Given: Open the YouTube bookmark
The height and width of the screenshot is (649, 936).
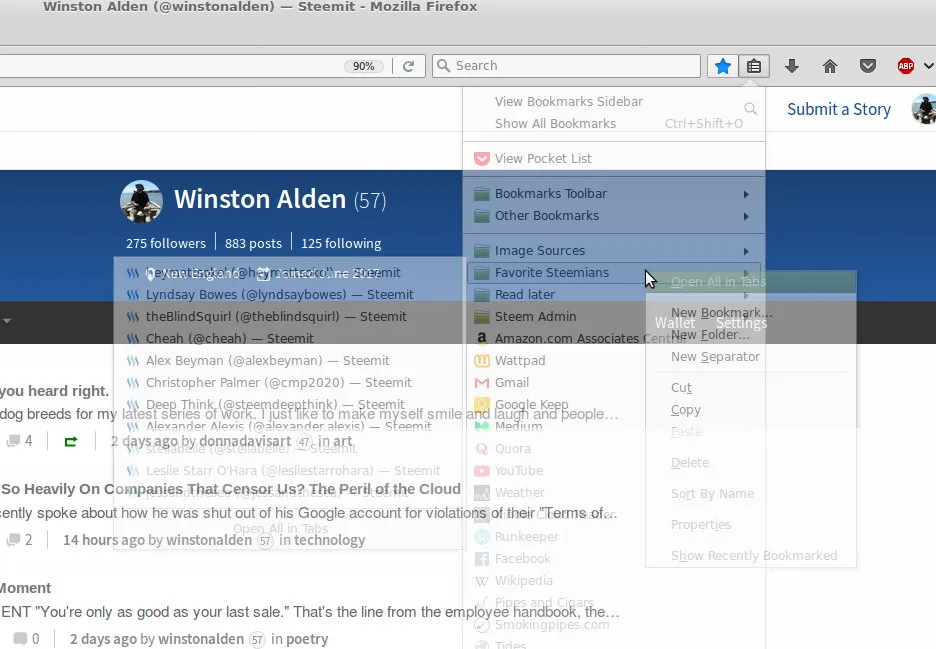Looking at the screenshot, I should (614, 470).
